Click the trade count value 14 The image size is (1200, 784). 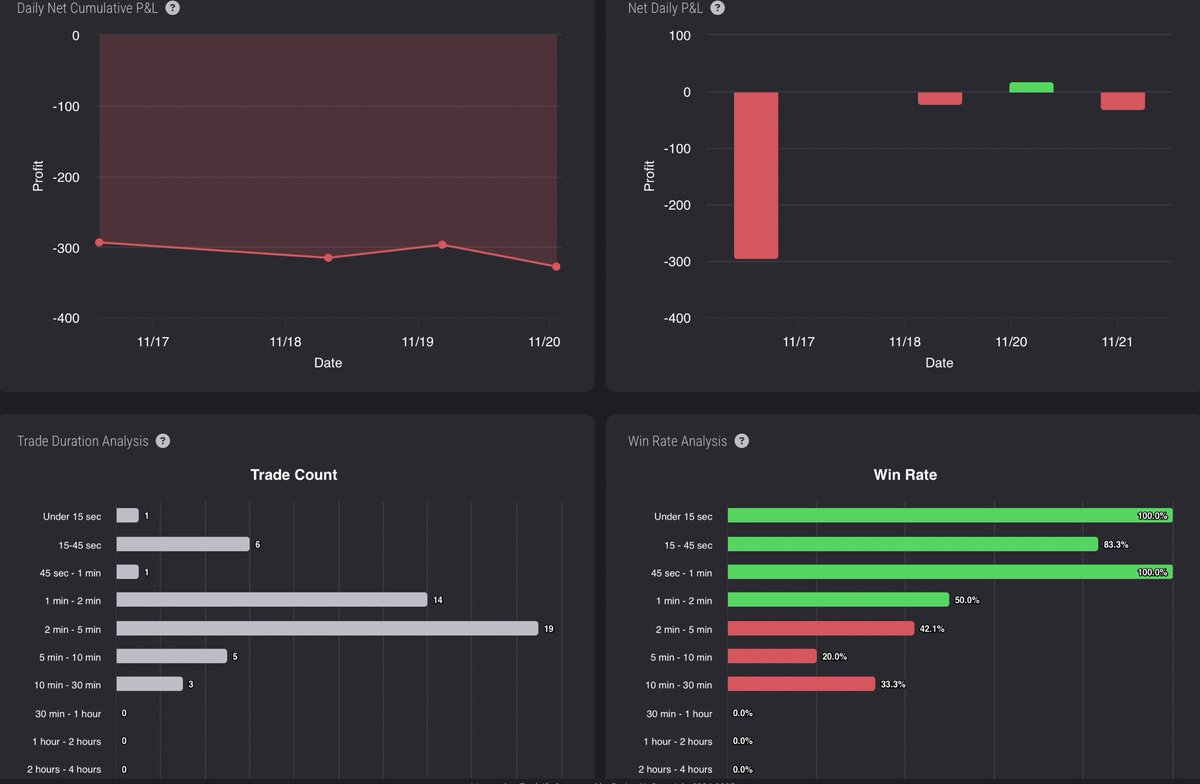(437, 600)
